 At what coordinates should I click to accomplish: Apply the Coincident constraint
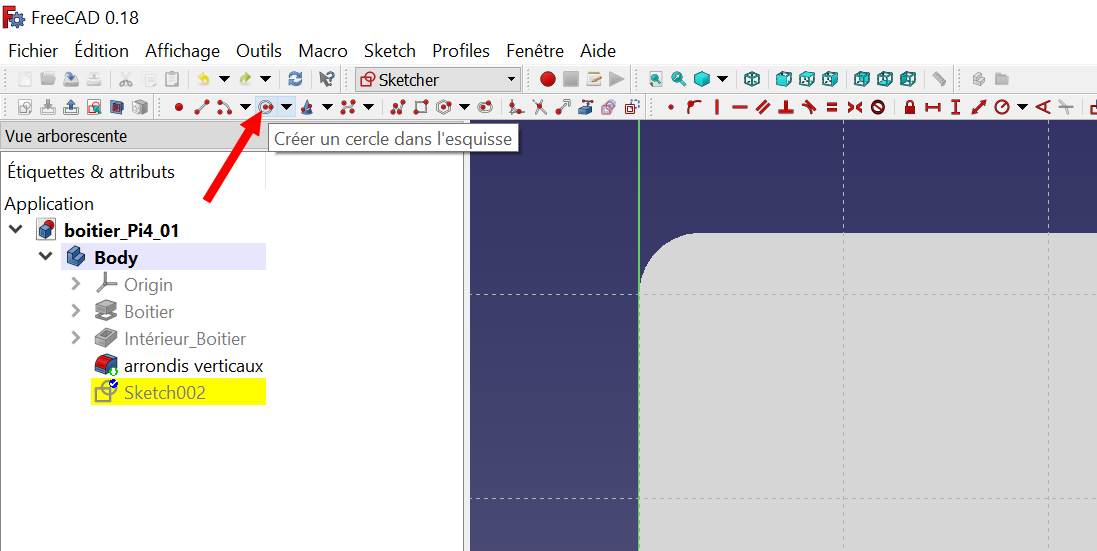pyautogui.click(x=671, y=108)
